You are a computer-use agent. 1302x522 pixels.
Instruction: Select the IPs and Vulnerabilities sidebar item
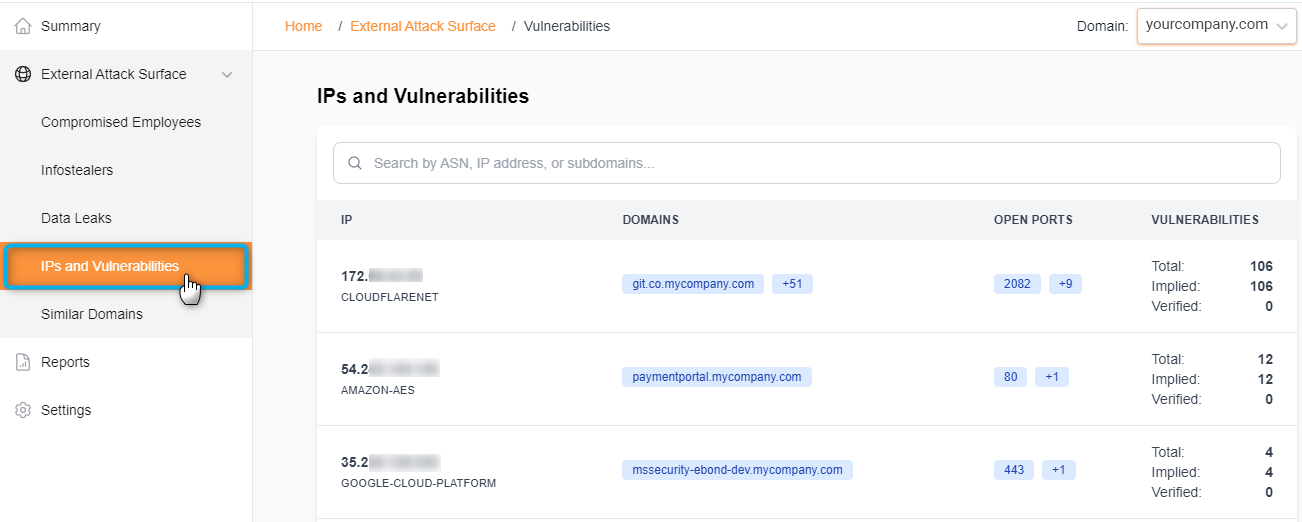click(x=110, y=266)
